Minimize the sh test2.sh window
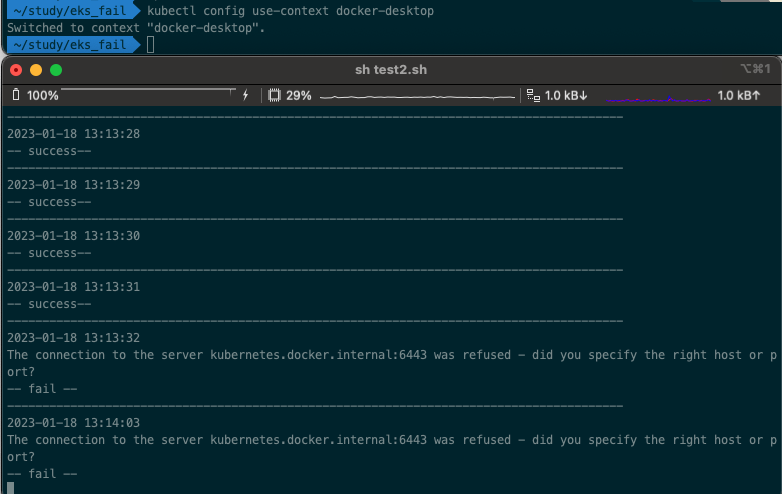This screenshot has height=494, width=782. [x=36, y=70]
